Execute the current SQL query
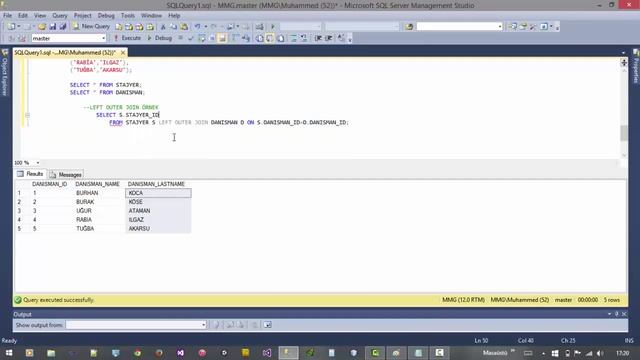The width and height of the screenshot is (640, 360). [127, 38]
